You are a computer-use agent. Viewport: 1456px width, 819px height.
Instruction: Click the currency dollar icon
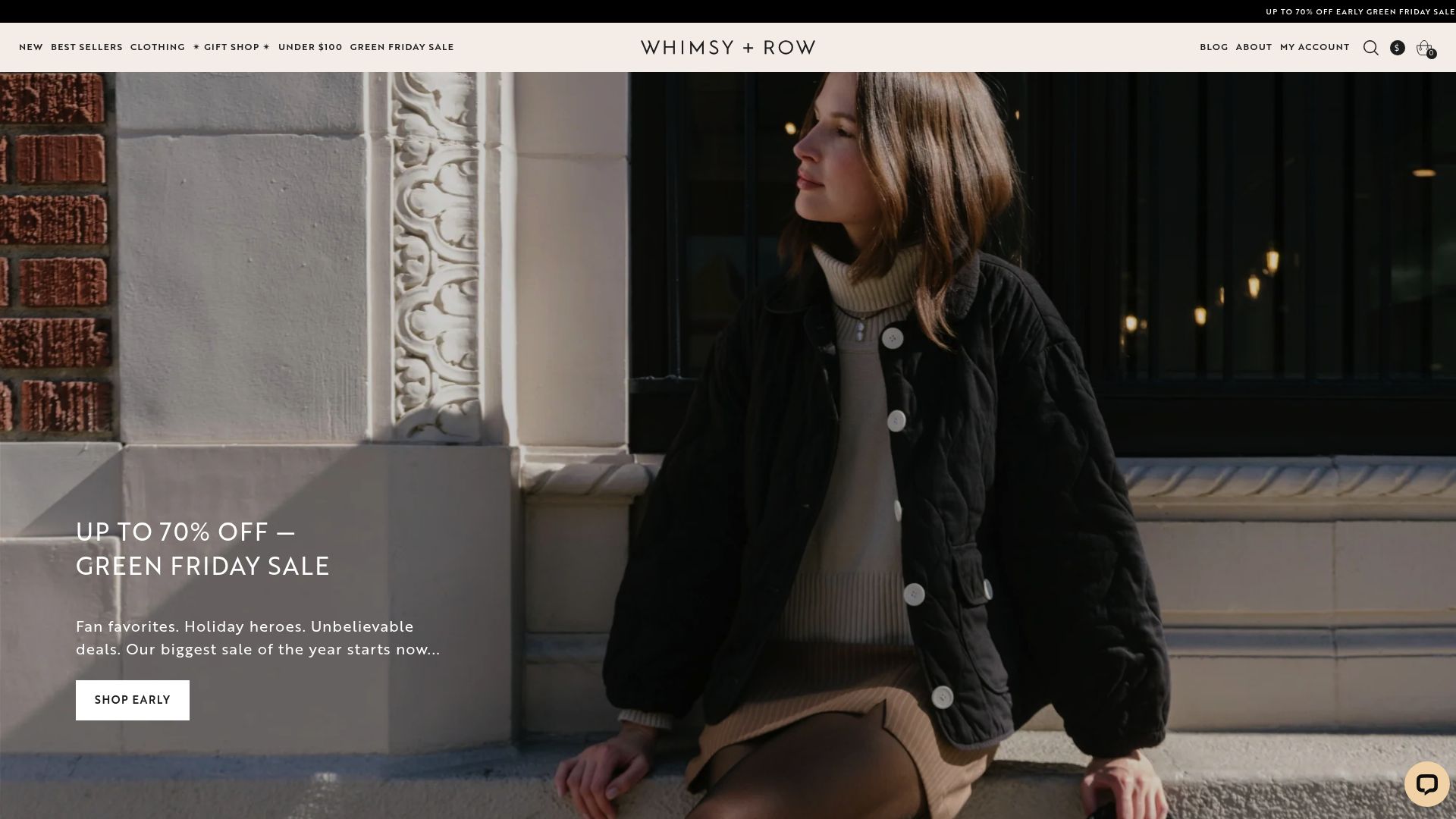pos(1397,47)
